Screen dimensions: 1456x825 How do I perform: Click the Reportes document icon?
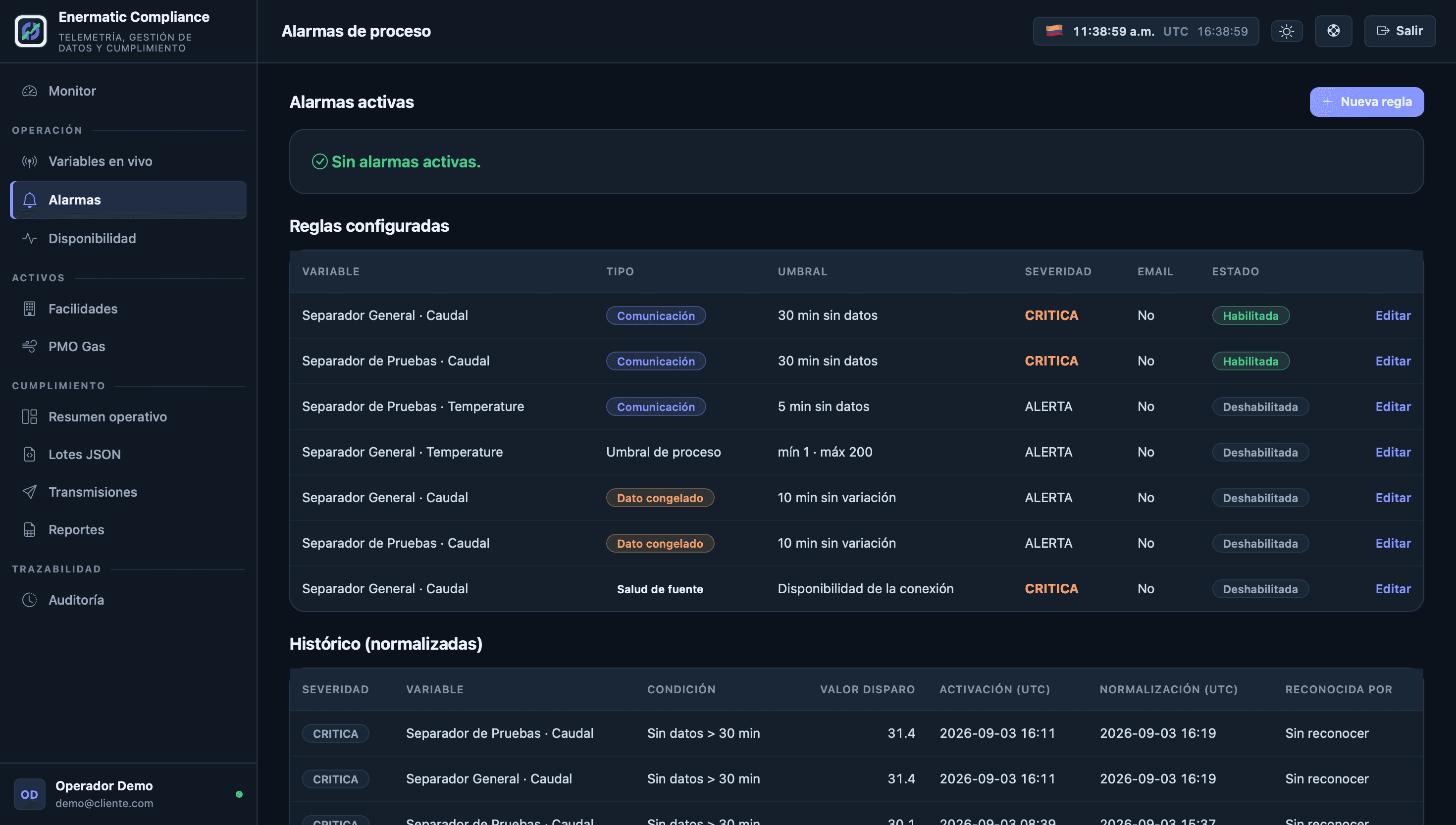29,530
